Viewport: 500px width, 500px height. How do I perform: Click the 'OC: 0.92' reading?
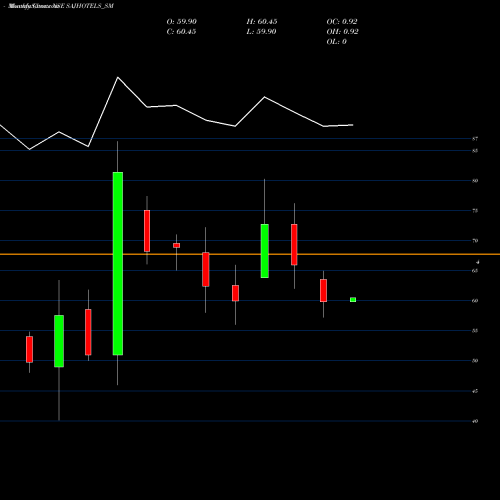coord(342,22)
